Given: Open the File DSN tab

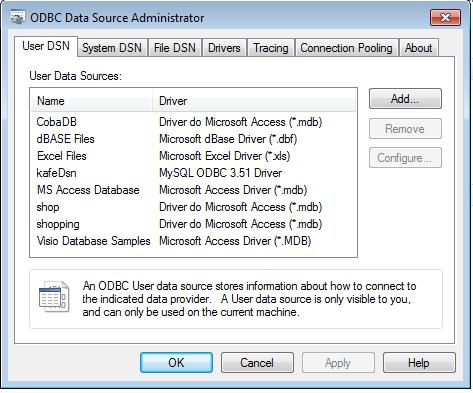Looking at the screenshot, I should [x=175, y=48].
